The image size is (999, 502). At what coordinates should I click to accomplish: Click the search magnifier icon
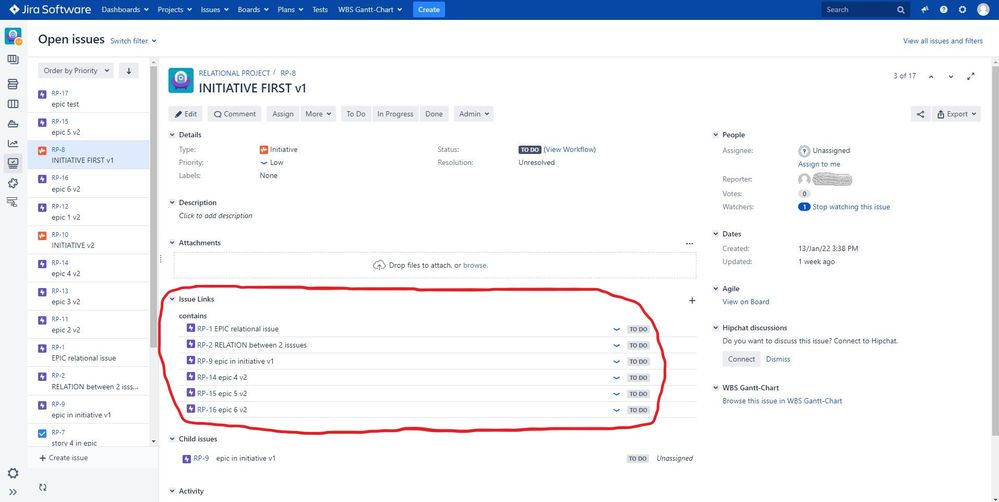(x=901, y=10)
